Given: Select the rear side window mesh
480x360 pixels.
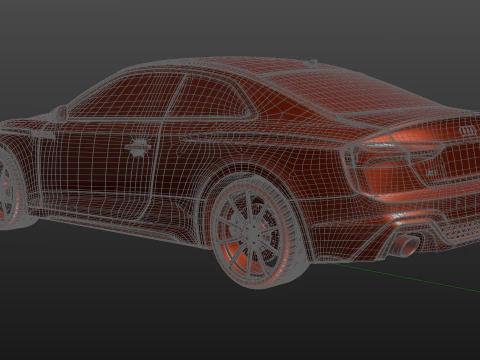Looking at the screenshot, I should tap(212, 96).
